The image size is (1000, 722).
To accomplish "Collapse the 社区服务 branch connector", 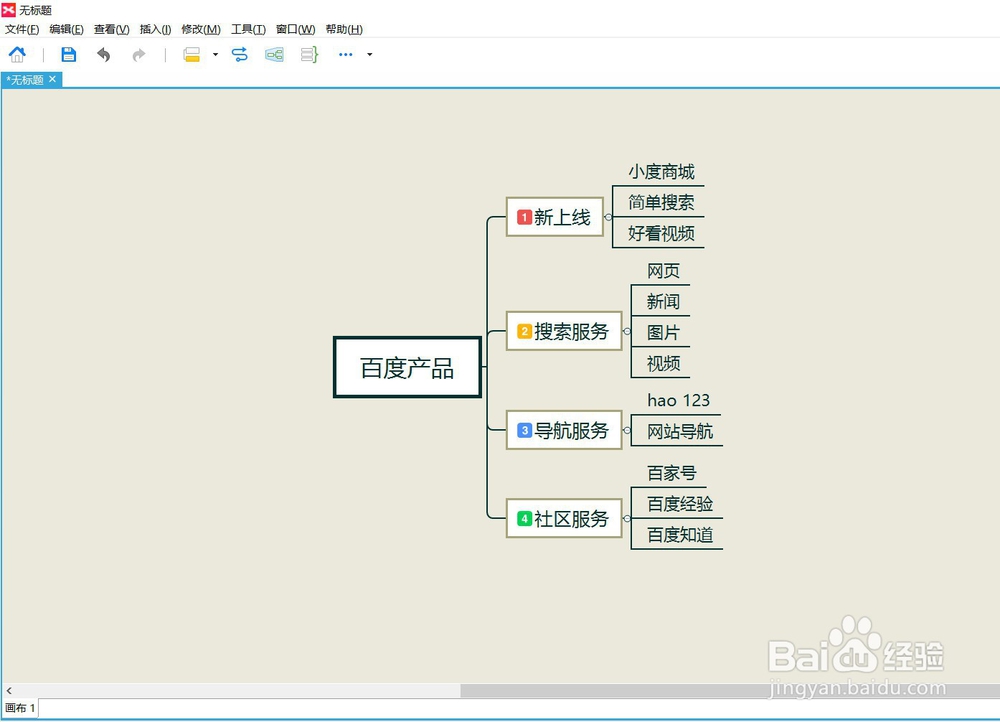I will coord(626,519).
